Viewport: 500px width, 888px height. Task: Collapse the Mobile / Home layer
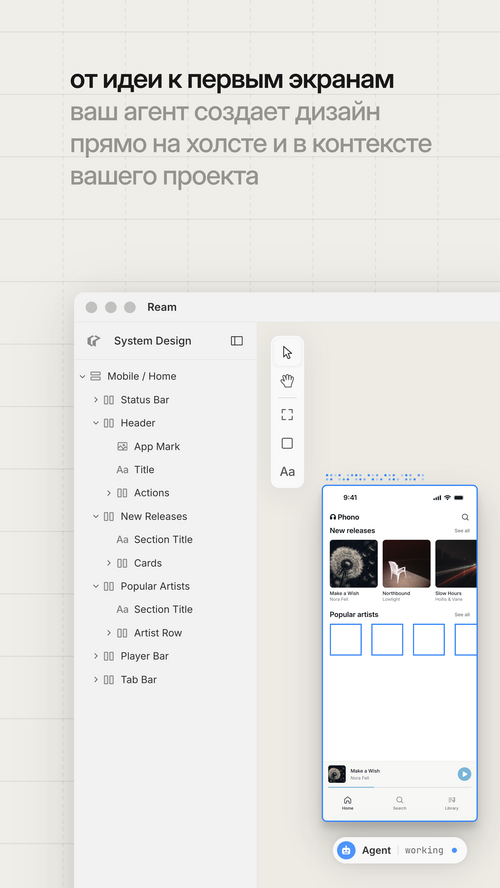[82, 376]
